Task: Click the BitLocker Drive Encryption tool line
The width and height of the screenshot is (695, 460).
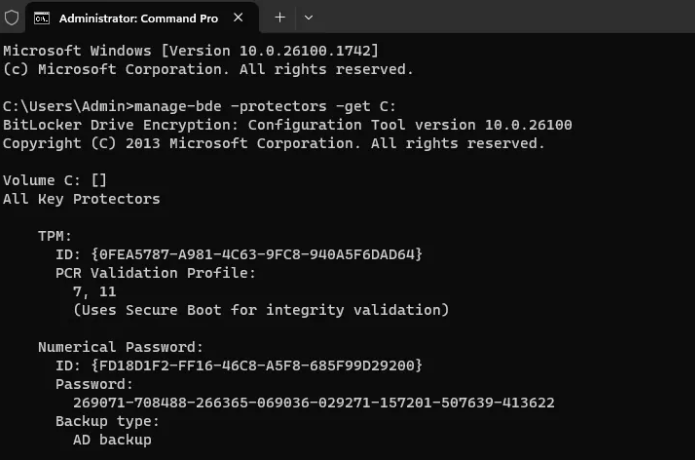Action: click(x=287, y=125)
